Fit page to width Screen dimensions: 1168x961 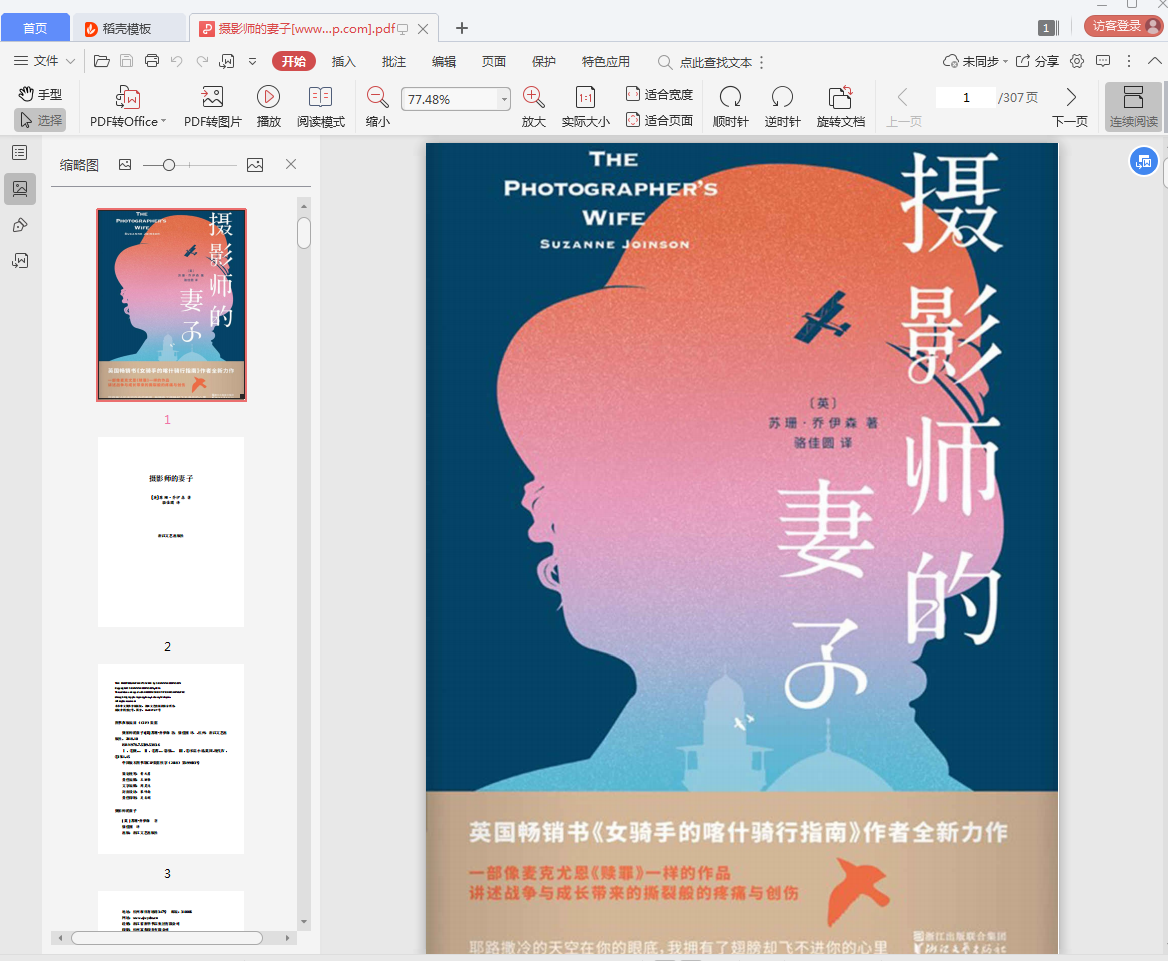pos(659,94)
